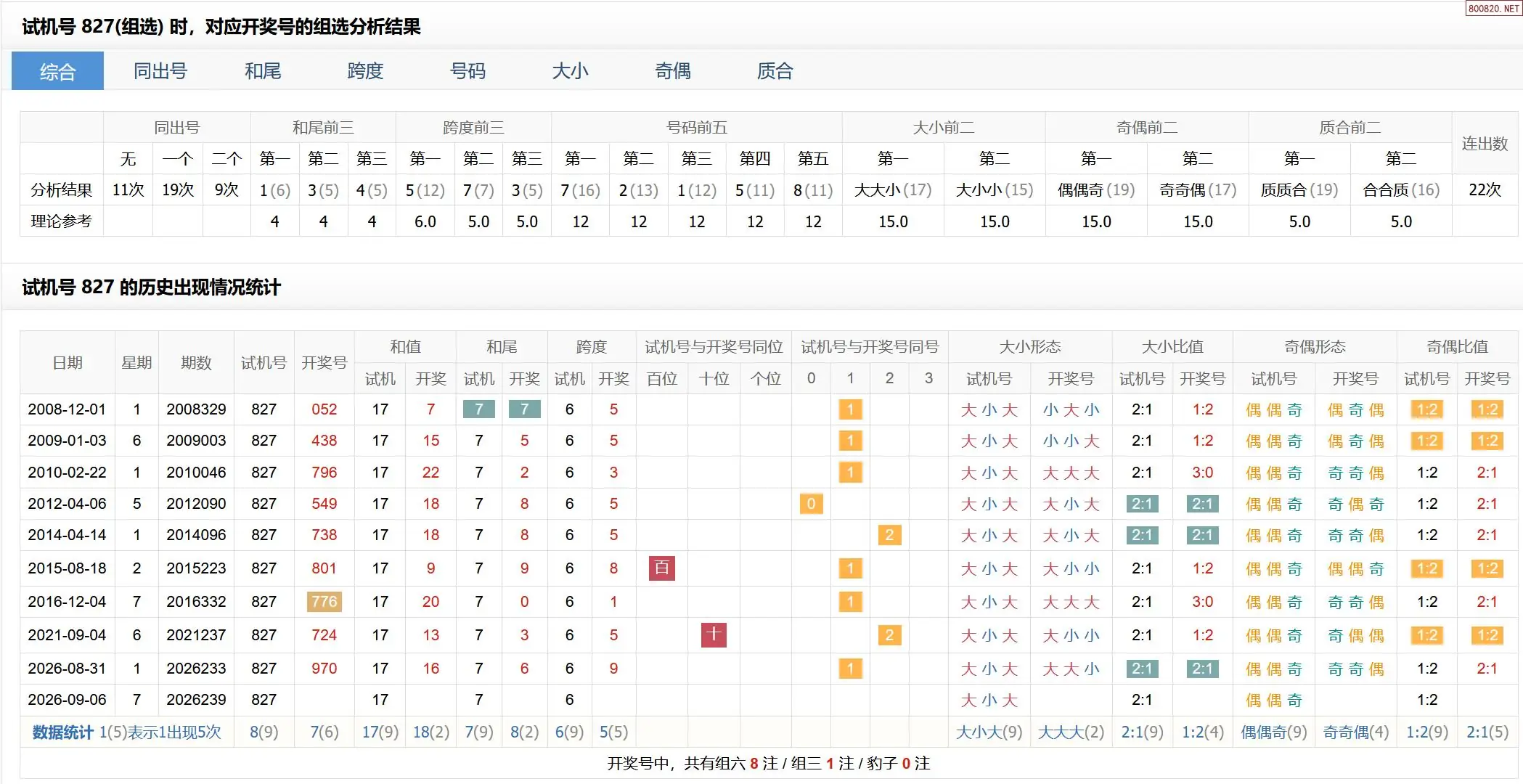Viewport: 1523px width, 784px height.
Task: Open the 大小 analysis tab
Action: [570, 71]
